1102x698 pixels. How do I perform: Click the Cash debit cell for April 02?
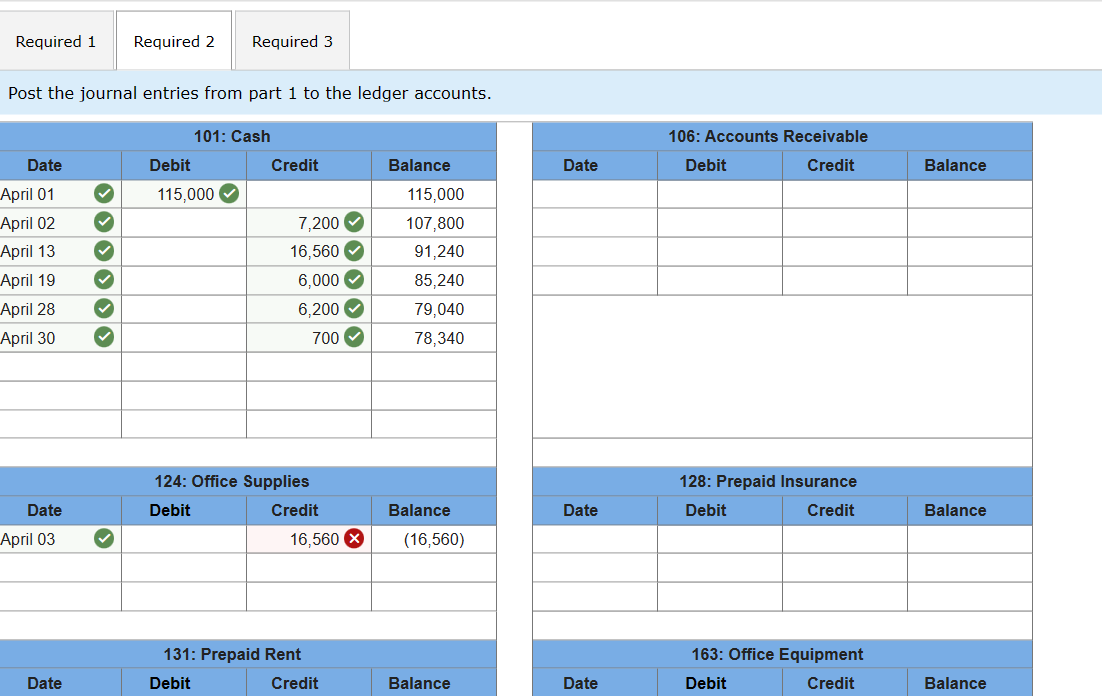click(x=184, y=223)
